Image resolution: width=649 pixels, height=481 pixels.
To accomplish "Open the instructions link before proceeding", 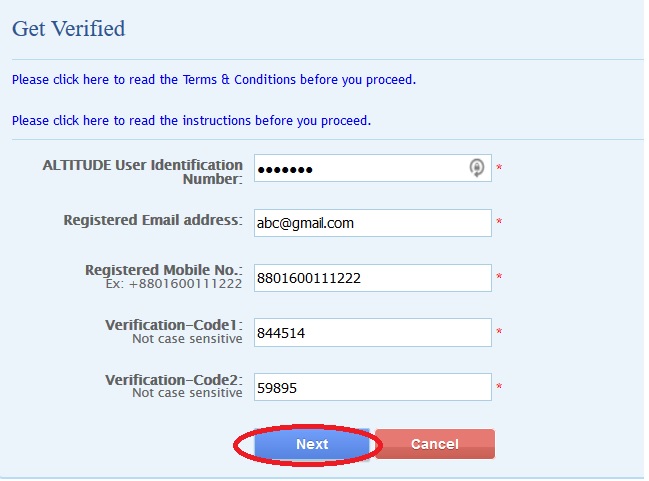I will pos(191,120).
